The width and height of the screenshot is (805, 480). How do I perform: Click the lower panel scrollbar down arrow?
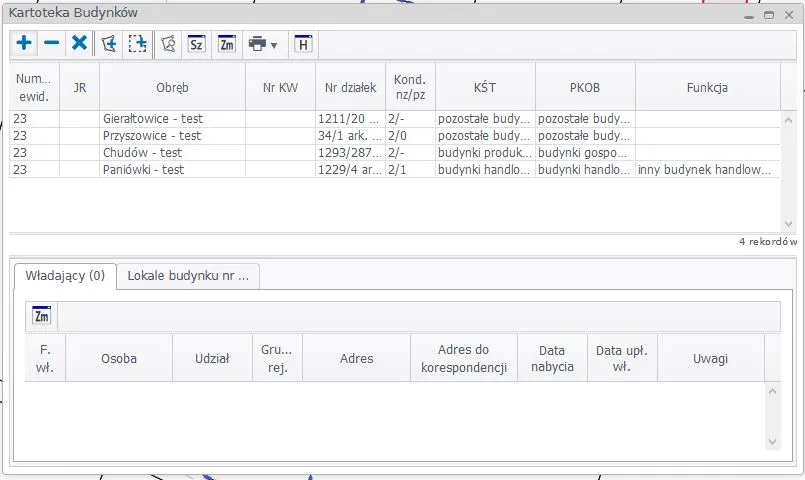[771, 441]
